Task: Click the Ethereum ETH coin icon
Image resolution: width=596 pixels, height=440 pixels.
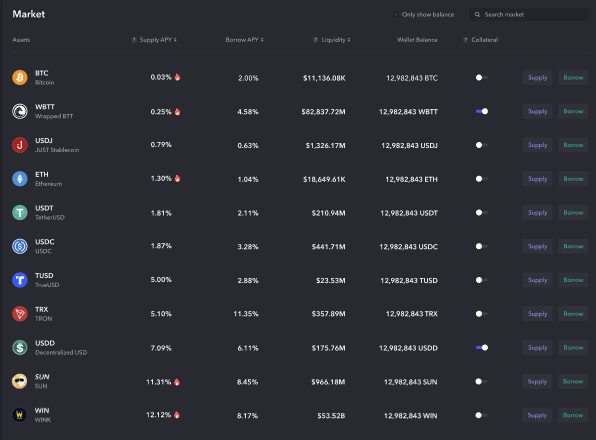Action: tap(20, 179)
